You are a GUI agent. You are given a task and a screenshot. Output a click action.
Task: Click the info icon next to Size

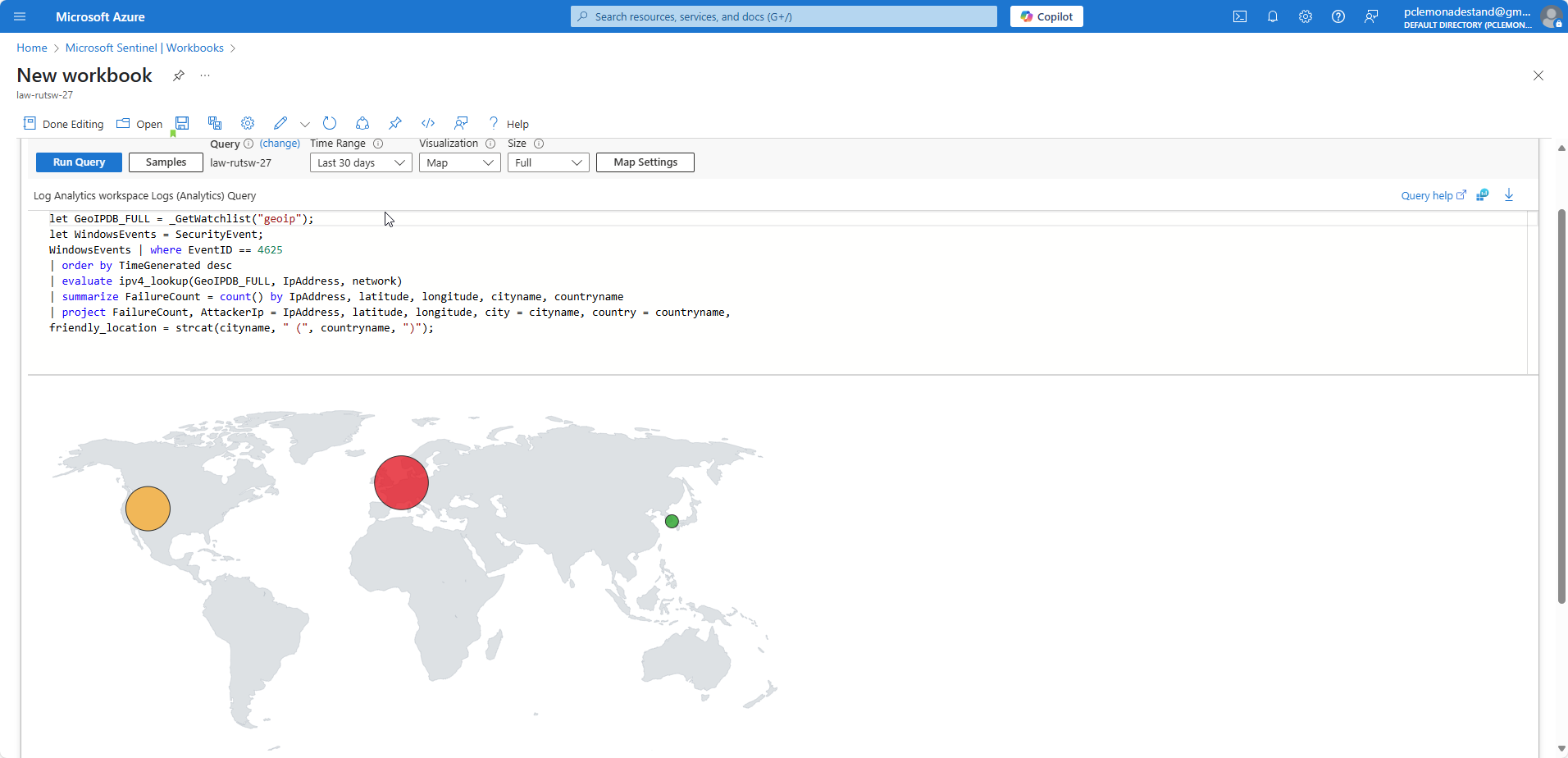point(539,144)
